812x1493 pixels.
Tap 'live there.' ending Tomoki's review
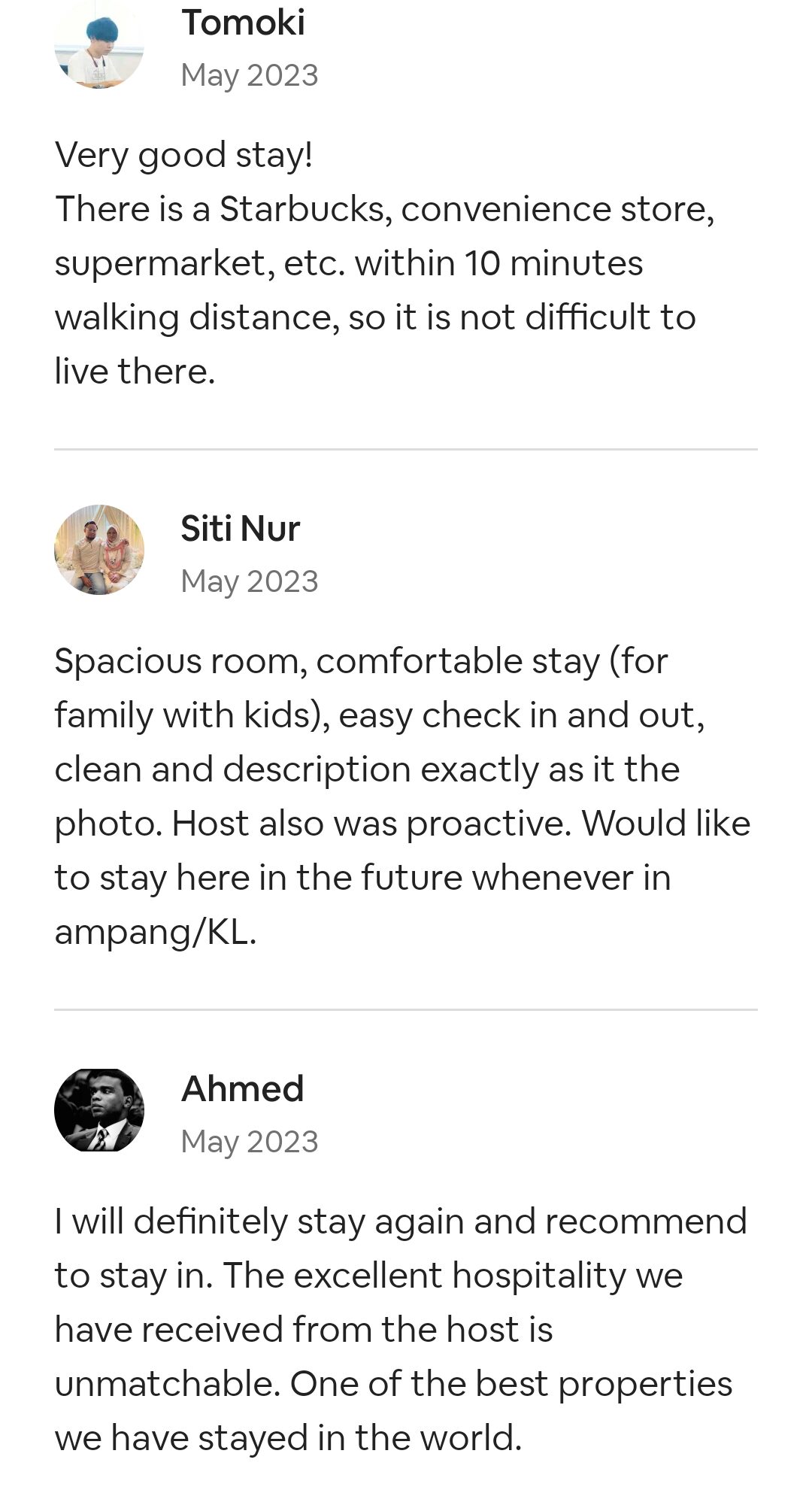click(x=135, y=372)
